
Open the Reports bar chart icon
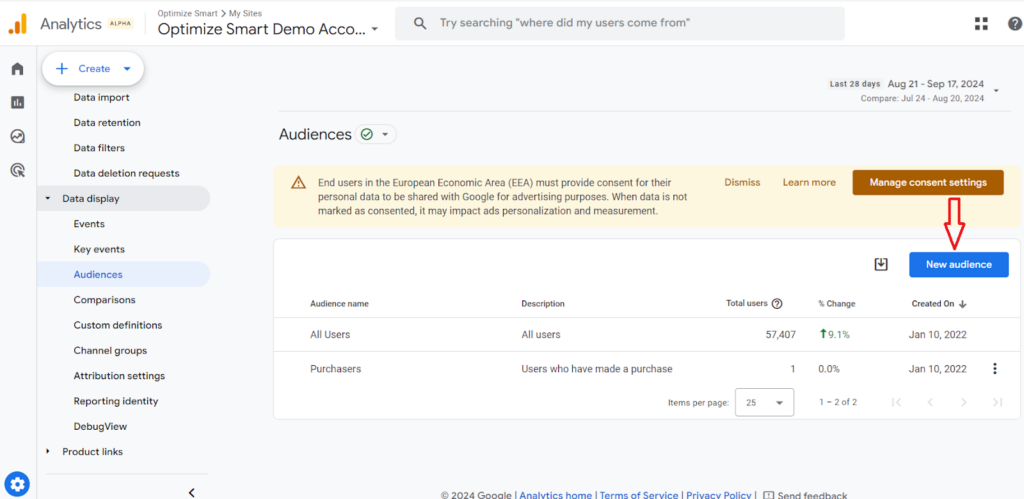point(18,103)
